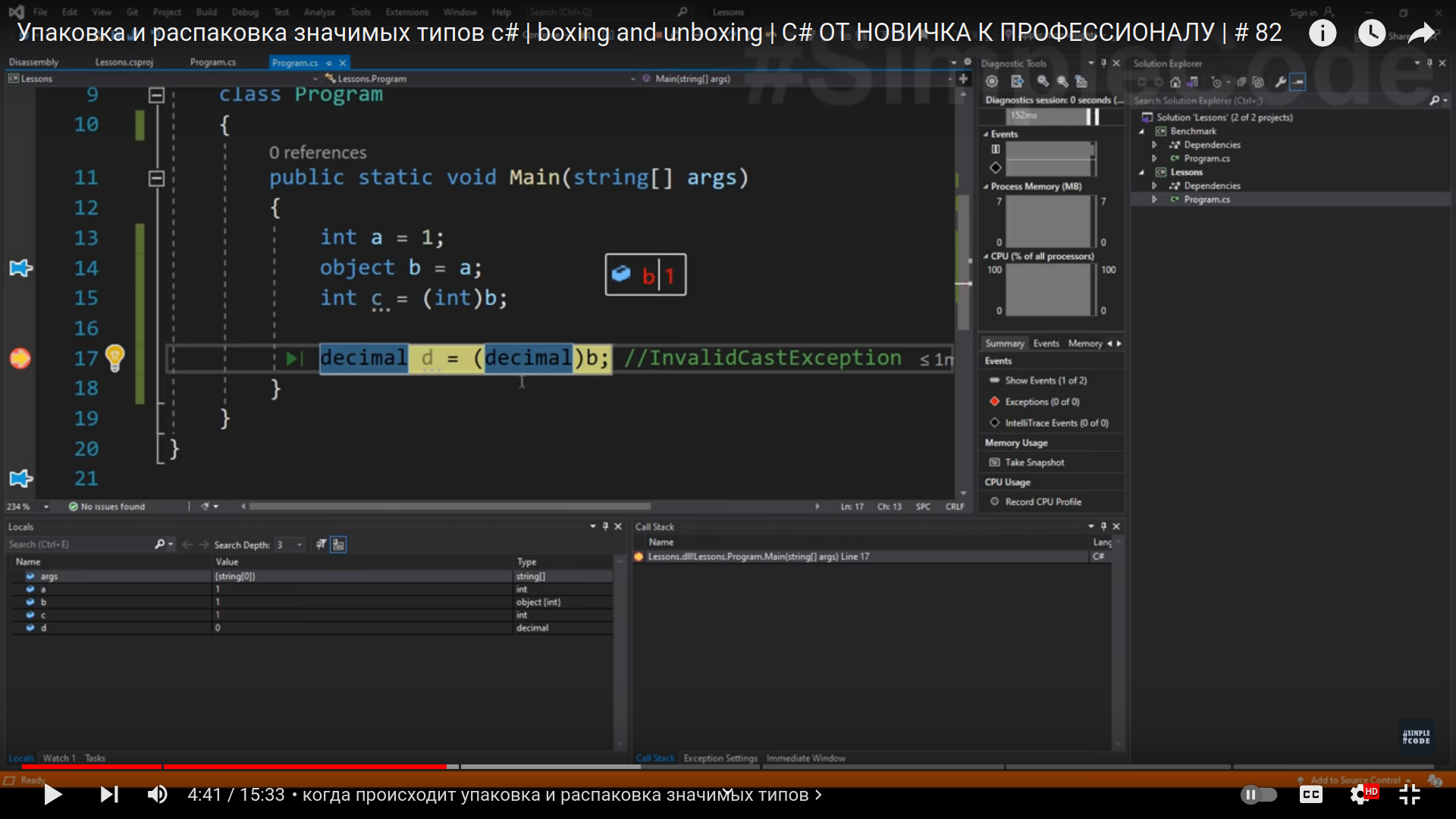The image size is (1456, 819).
Task: Expand the Lessons Dependencies tree node
Action: (x=1154, y=186)
